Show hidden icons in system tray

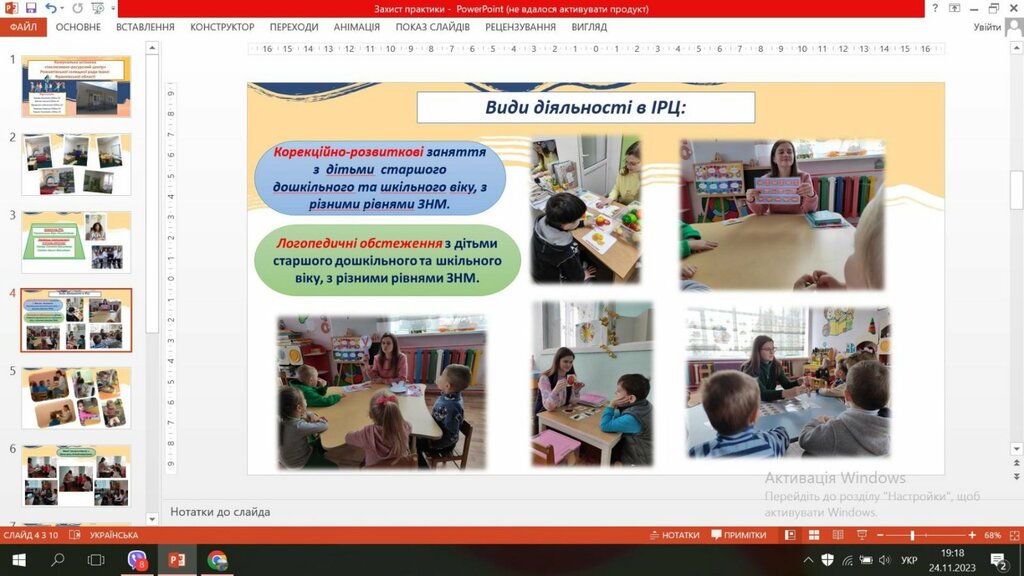click(x=808, y=560)
